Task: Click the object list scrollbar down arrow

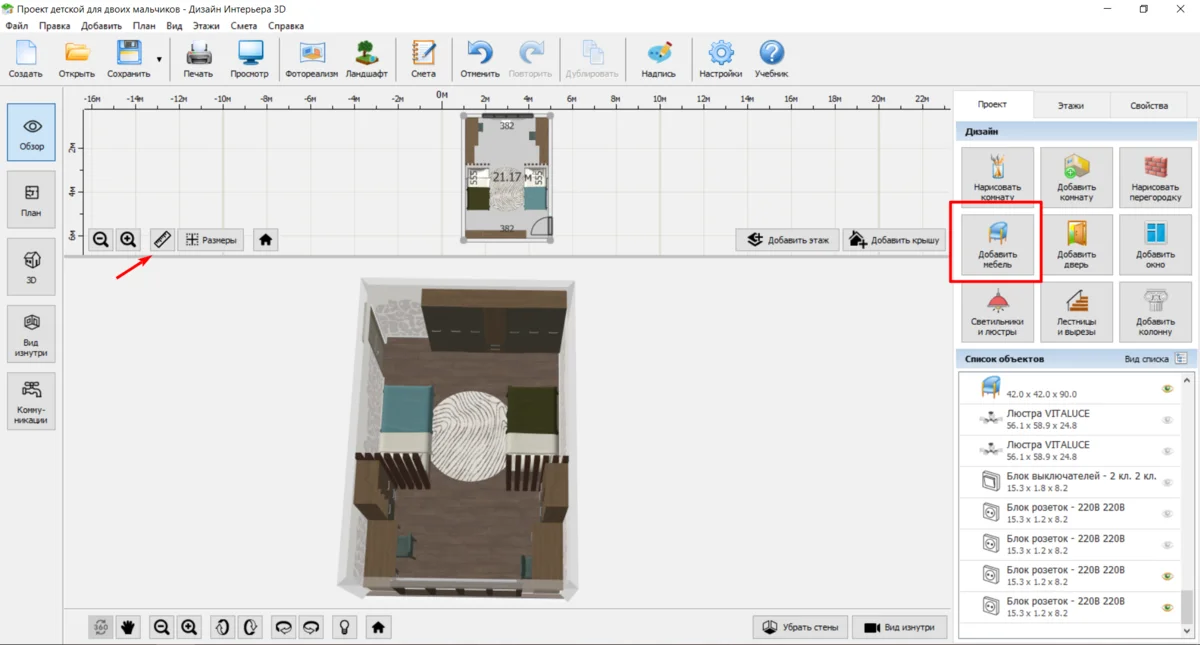Action: (1187, 630)
